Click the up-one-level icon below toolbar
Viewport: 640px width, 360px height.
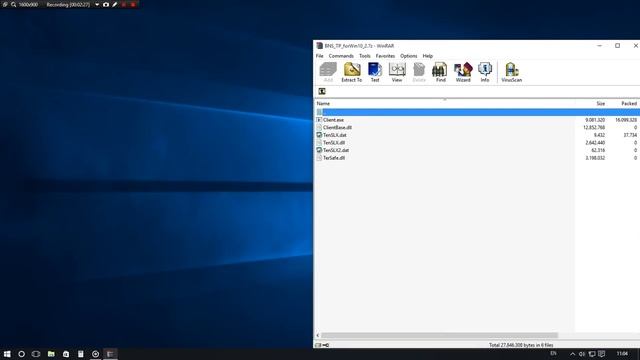[x=322, y=91]
